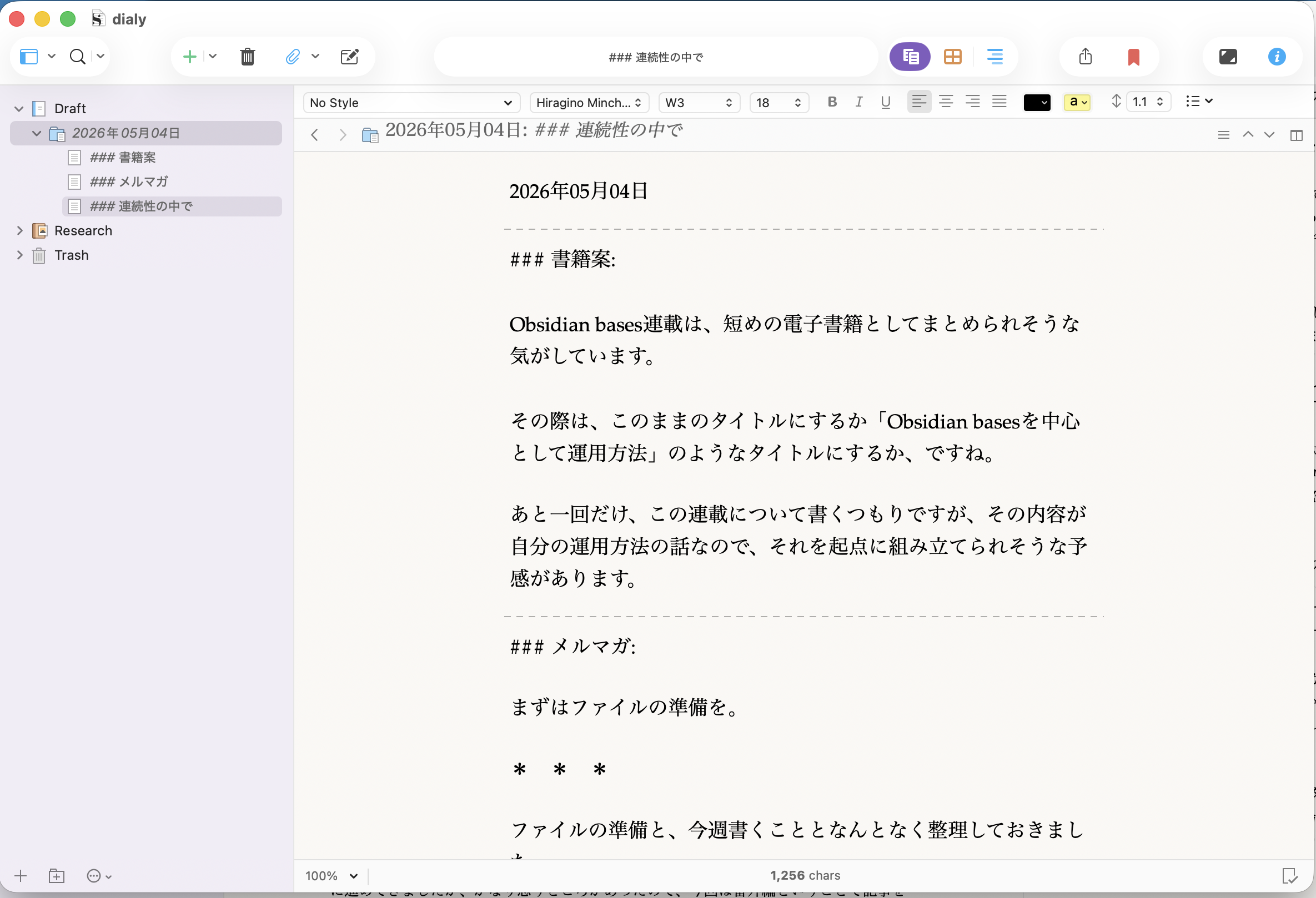The width and height of the screenshot is (1316, 898).
Task: Open the ### 連続性の中で document
Action: click(172, 206)
